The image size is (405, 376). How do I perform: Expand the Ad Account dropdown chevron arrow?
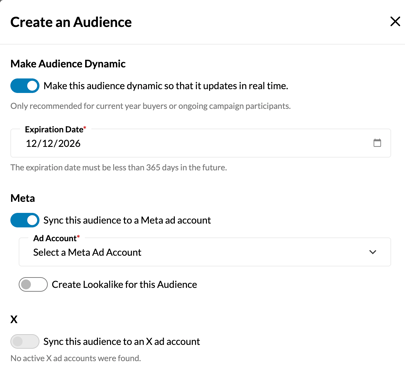[x=373, y=252]
